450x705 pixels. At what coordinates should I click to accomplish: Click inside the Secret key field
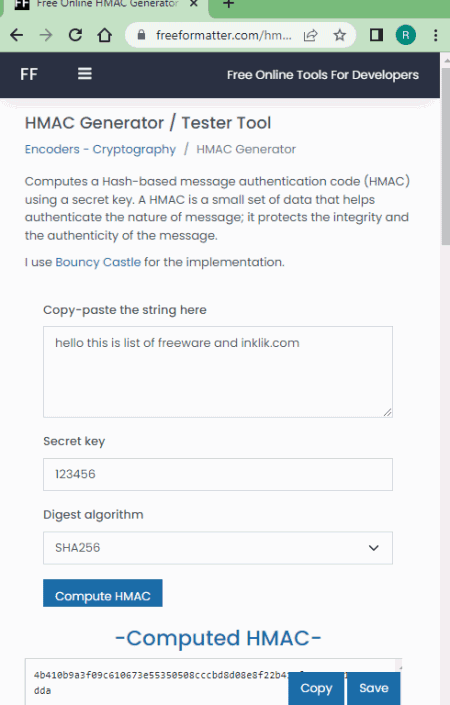[x=218, y=474]
